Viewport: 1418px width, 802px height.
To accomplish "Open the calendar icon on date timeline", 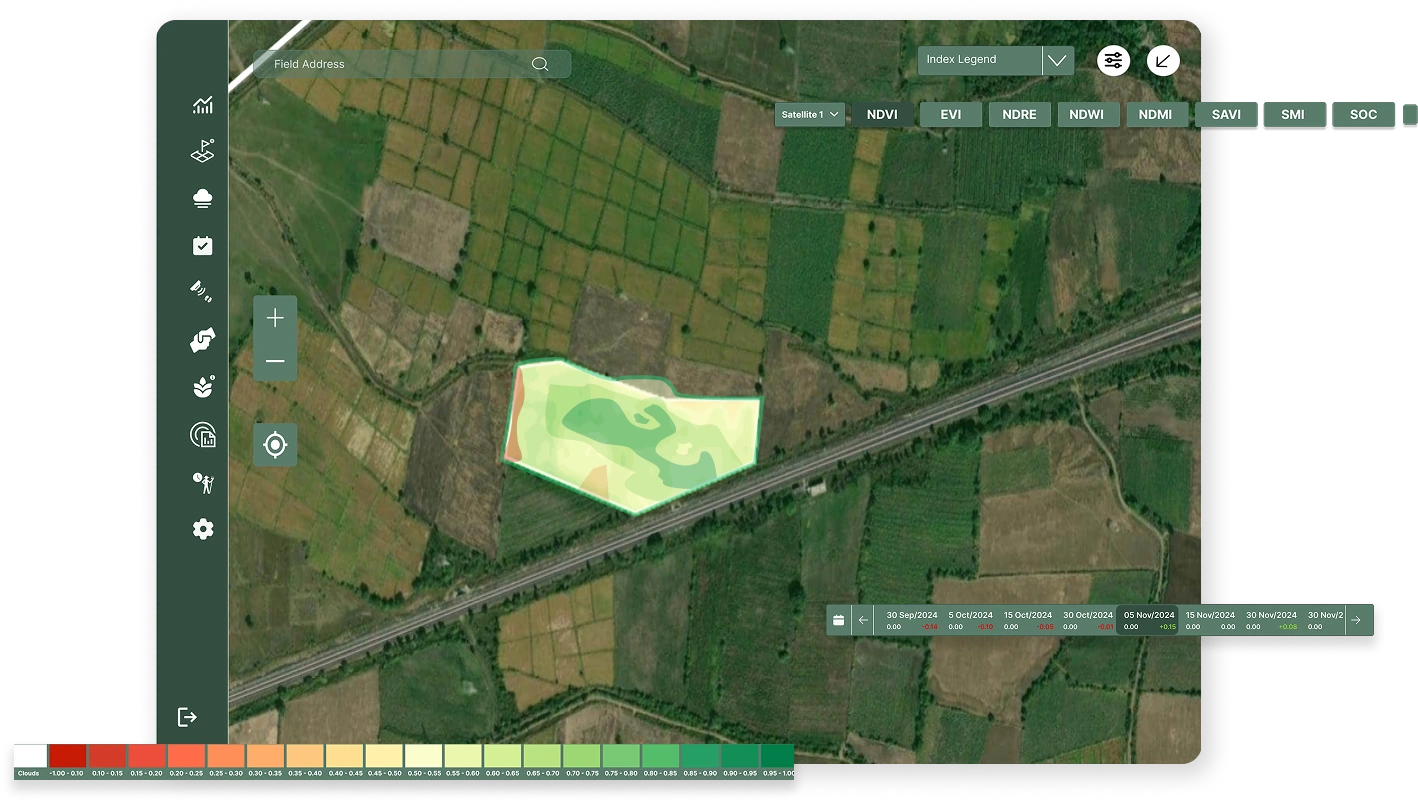I will point(839,620).
